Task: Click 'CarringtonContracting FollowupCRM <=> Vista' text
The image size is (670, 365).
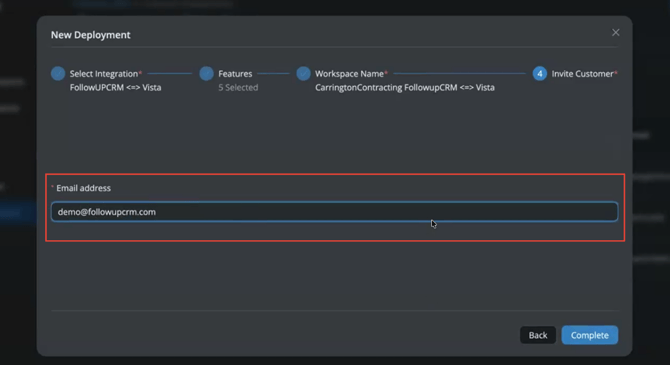Action: [x=405, y=87]
